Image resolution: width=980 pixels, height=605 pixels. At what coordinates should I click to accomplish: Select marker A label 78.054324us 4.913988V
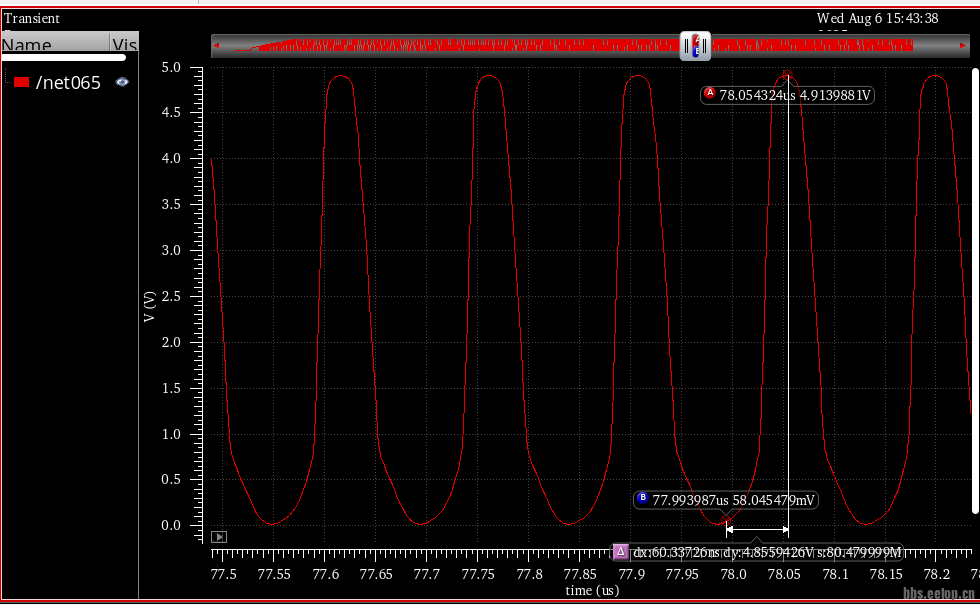point(787,95)
